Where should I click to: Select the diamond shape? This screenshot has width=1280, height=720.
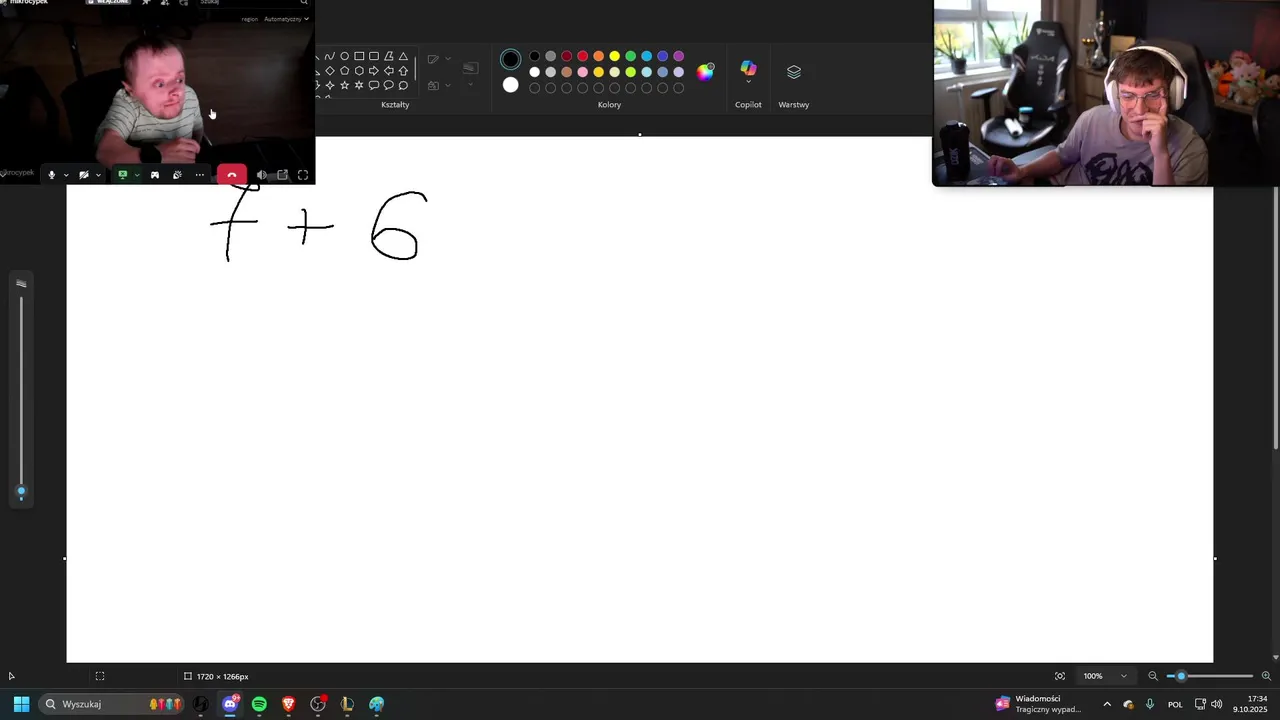pyautogui.click(x=330, y=71)
